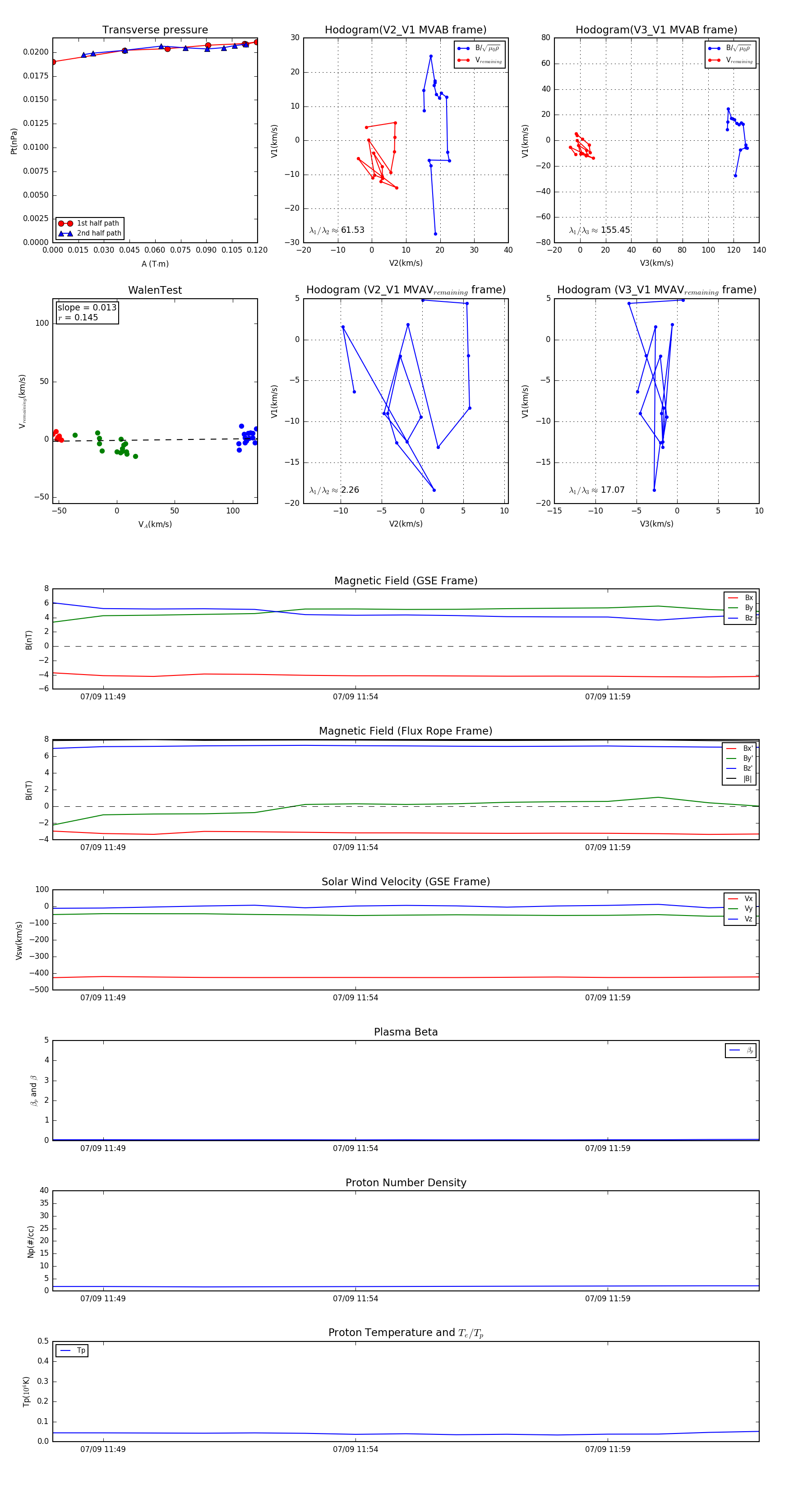Click '07/09 11:59' tick under Proton Temperature plot

(x=607, y=1449)
